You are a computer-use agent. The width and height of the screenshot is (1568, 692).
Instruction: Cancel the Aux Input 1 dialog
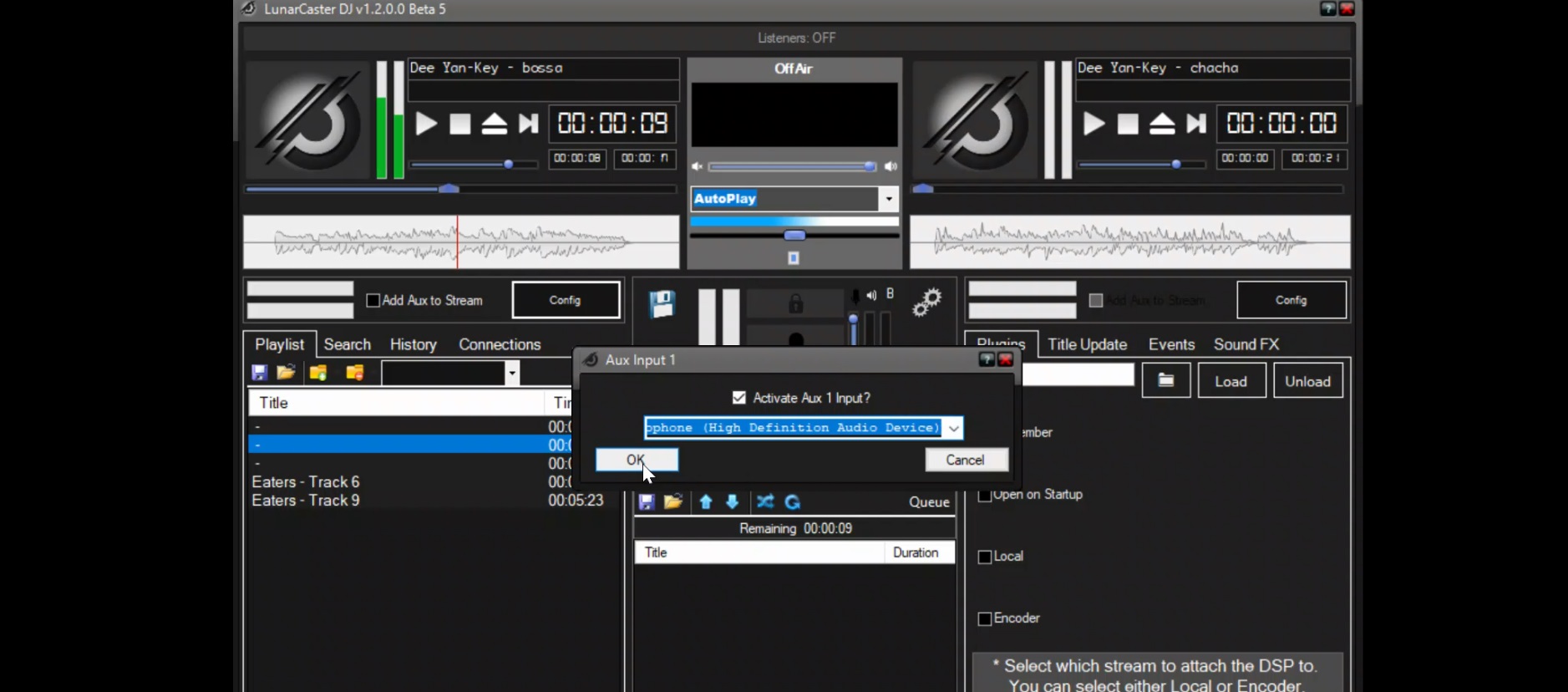point(966,460)
